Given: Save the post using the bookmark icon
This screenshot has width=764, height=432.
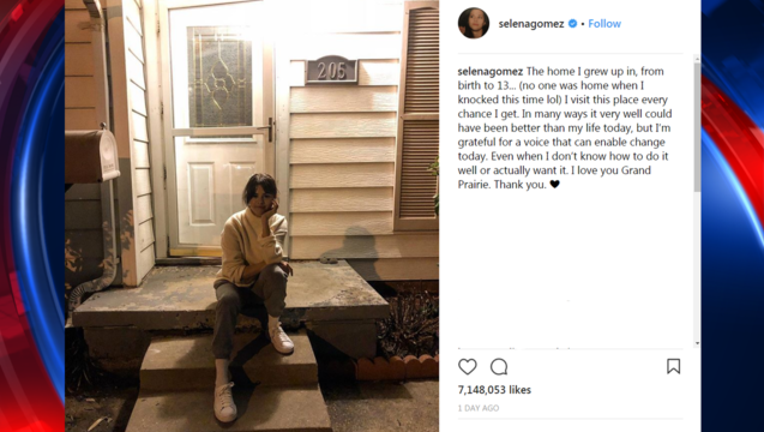Looking at the screenshot, I should coord(673,366).
